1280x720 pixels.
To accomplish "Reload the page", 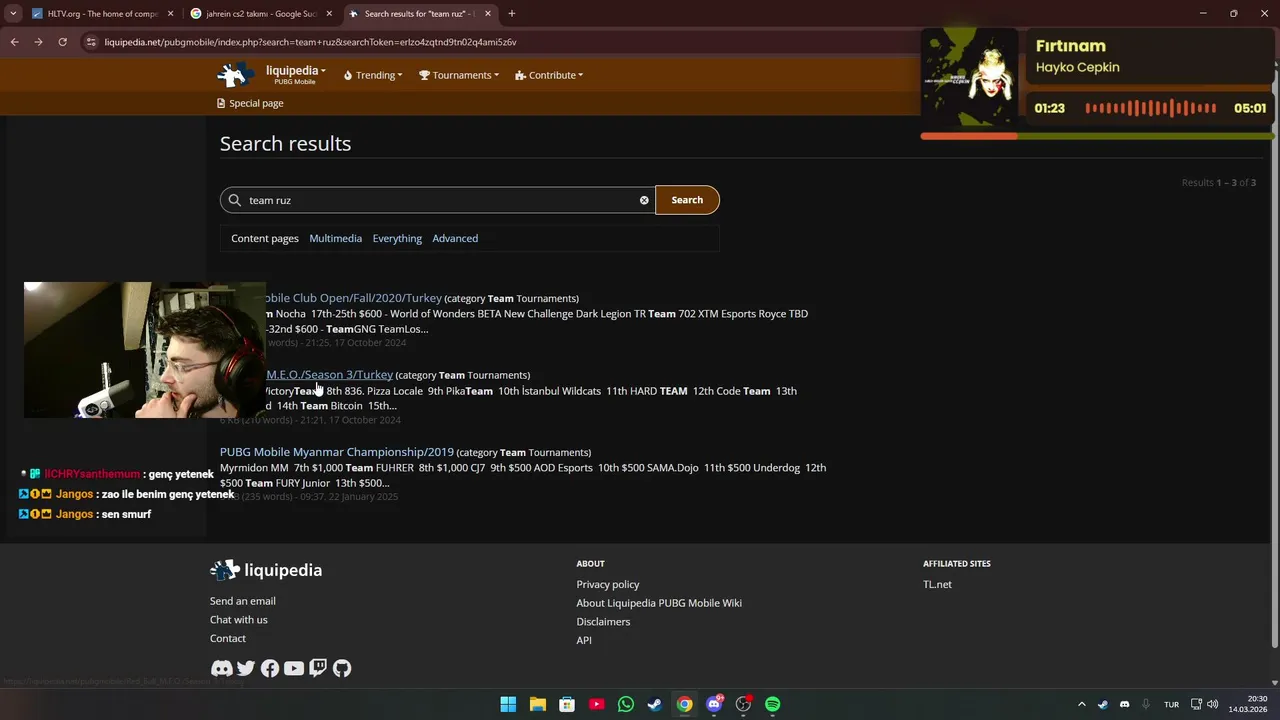I will coord(62,42).
